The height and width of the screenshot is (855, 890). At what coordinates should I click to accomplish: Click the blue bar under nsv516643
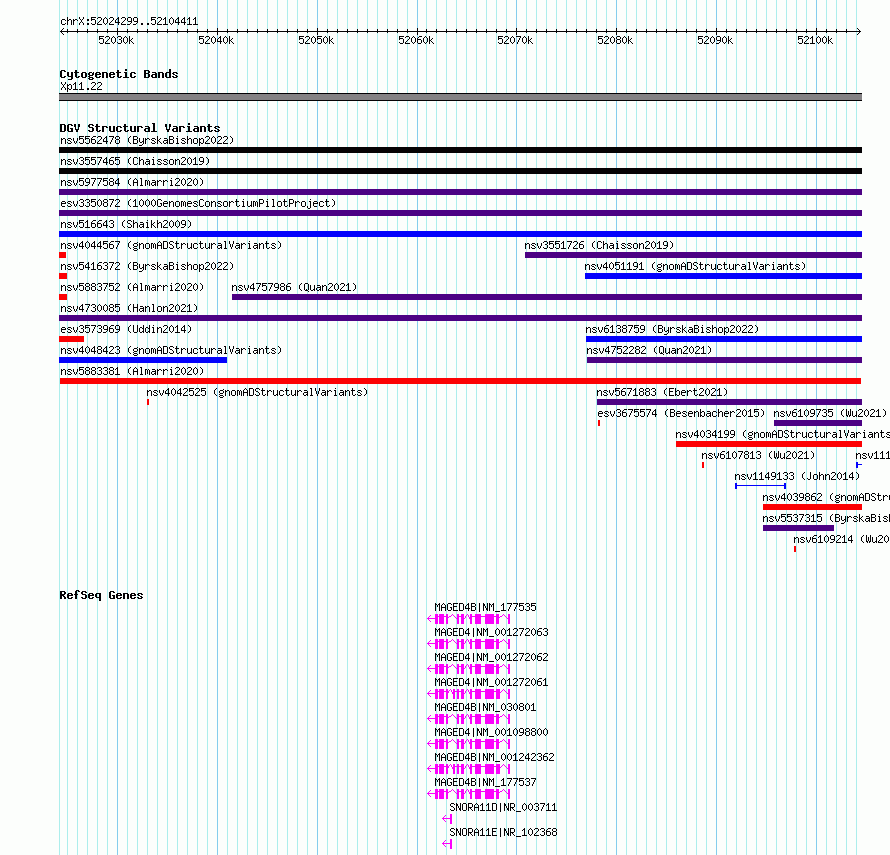click(460, 234)
